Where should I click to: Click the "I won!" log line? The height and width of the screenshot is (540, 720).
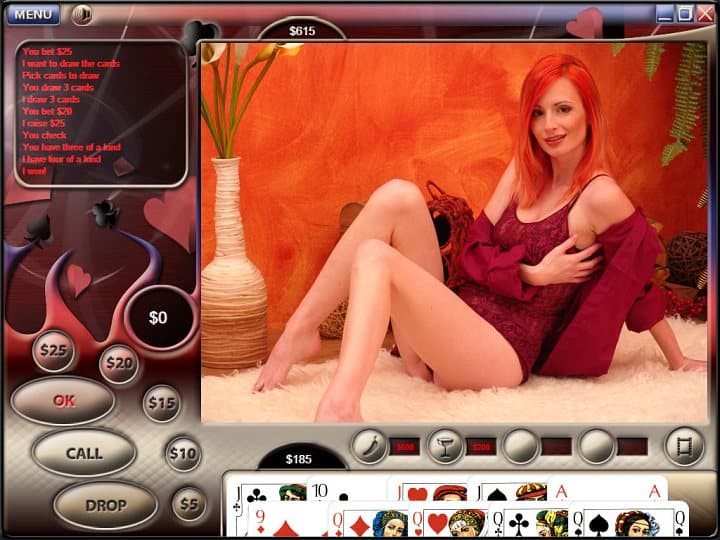[x=34, y=171]
